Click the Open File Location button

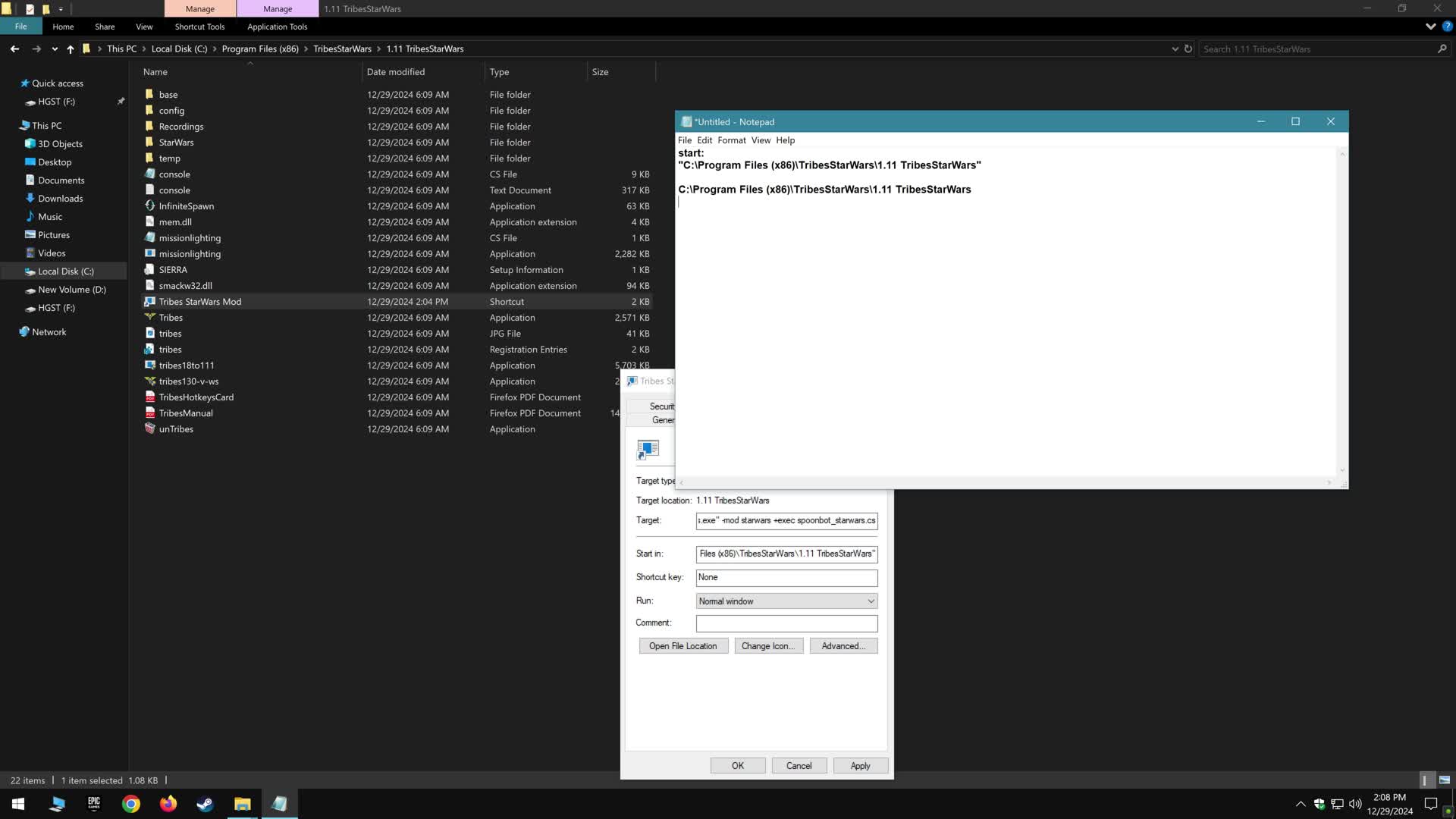[682, 646]
